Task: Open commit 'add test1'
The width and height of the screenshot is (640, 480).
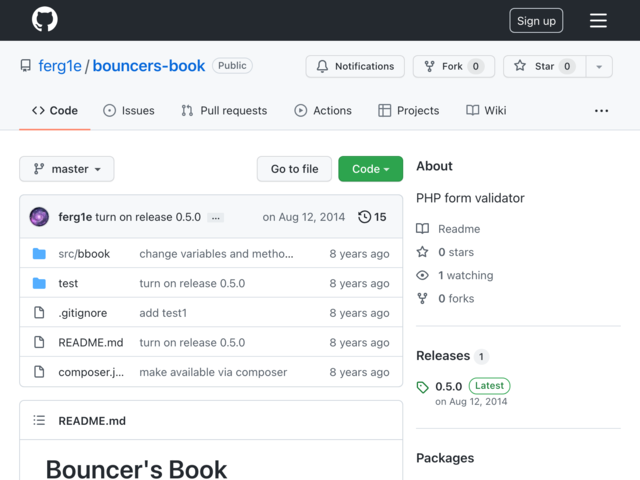Action: coord(163,313)
